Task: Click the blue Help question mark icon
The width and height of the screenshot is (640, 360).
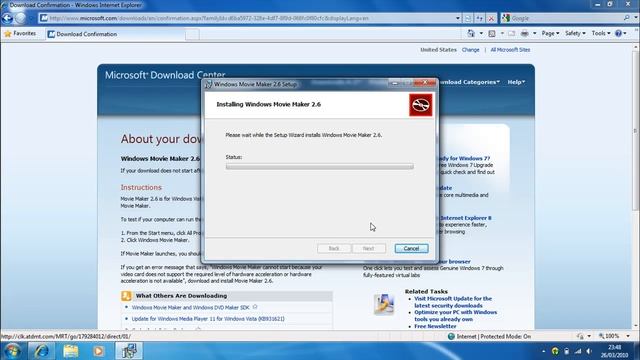Action: (x=618, y=33)
